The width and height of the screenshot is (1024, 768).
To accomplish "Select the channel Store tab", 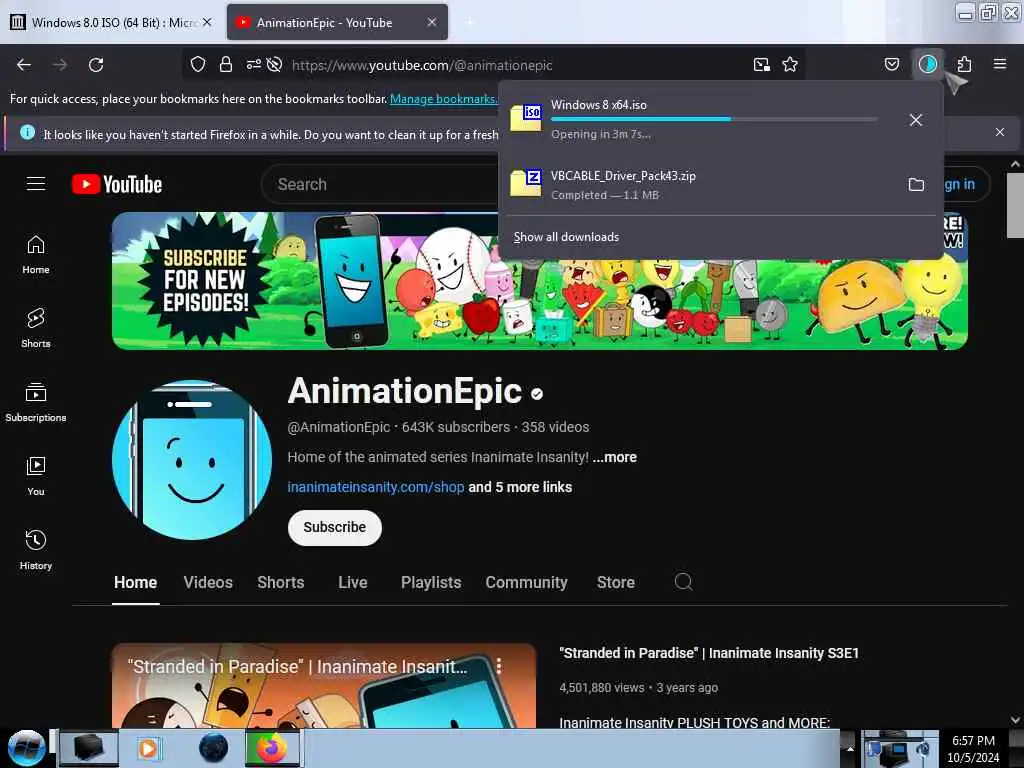I will 616,583.
